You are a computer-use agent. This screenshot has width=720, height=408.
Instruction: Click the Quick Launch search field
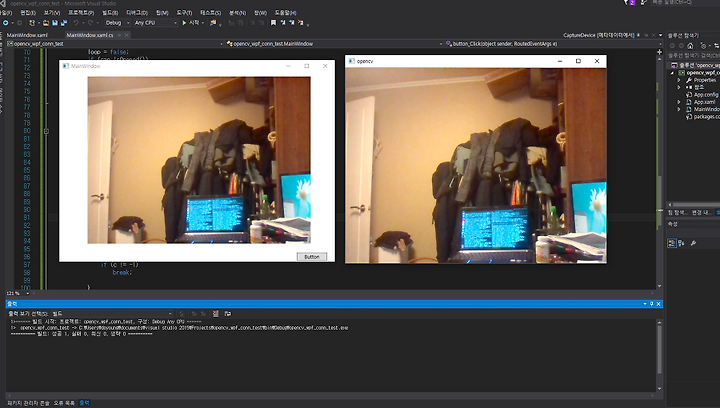pos(686,2)
